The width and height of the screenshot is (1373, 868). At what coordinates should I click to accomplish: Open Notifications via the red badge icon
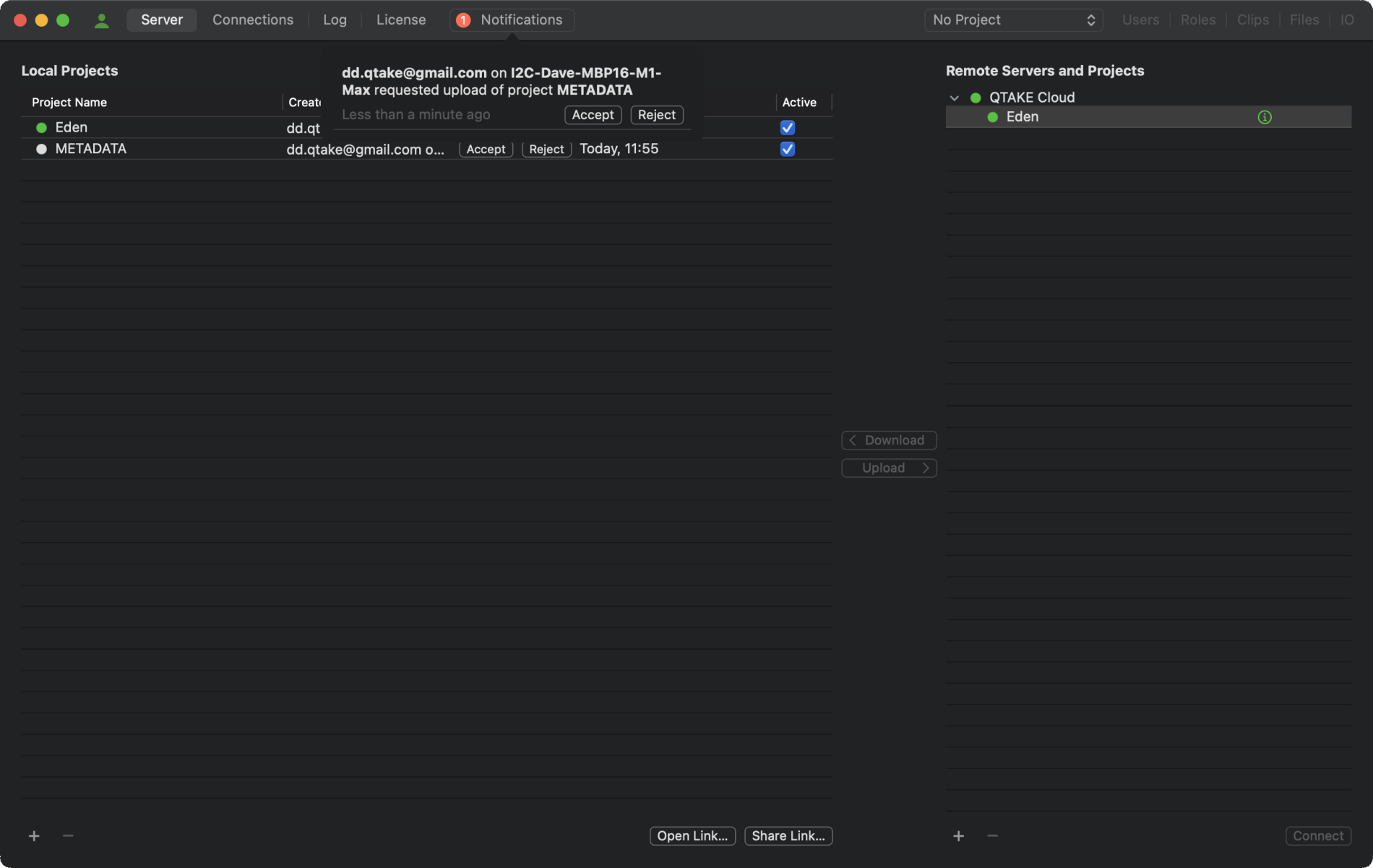462,20
